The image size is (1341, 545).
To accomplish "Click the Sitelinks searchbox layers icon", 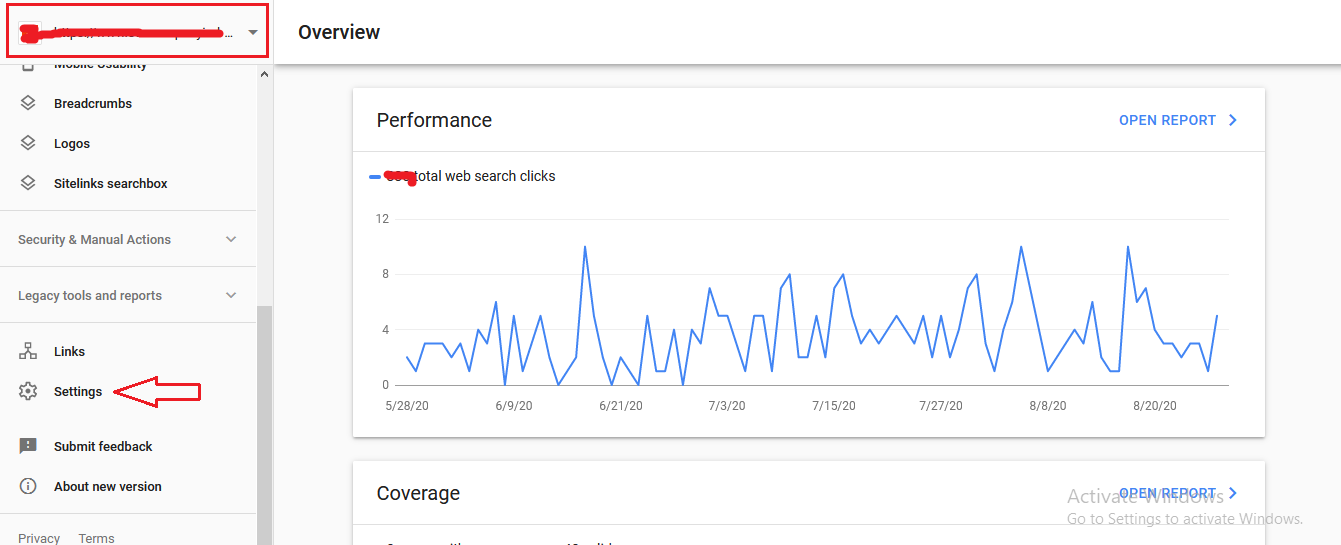I will pos(28,183).
